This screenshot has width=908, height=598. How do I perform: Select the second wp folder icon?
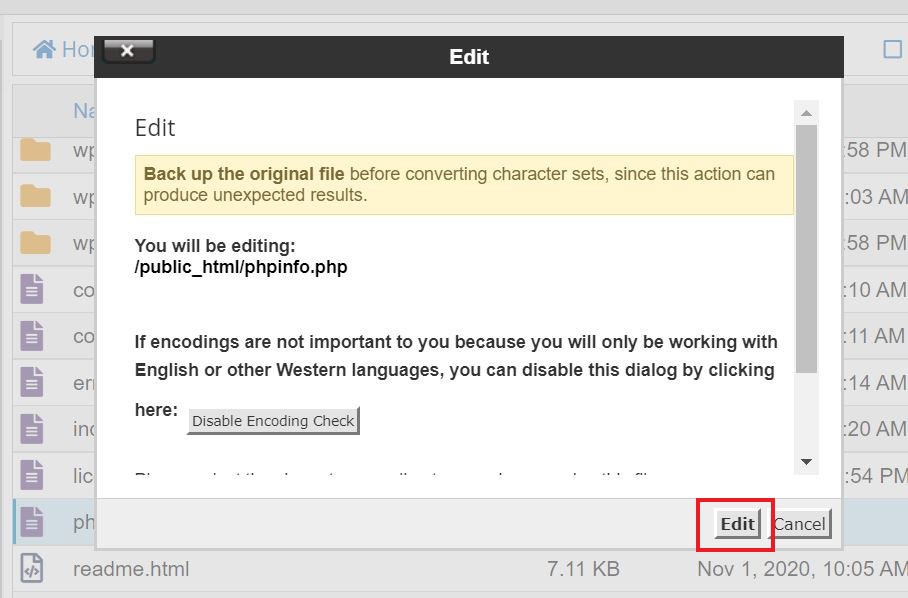click(x=35, y=196)
